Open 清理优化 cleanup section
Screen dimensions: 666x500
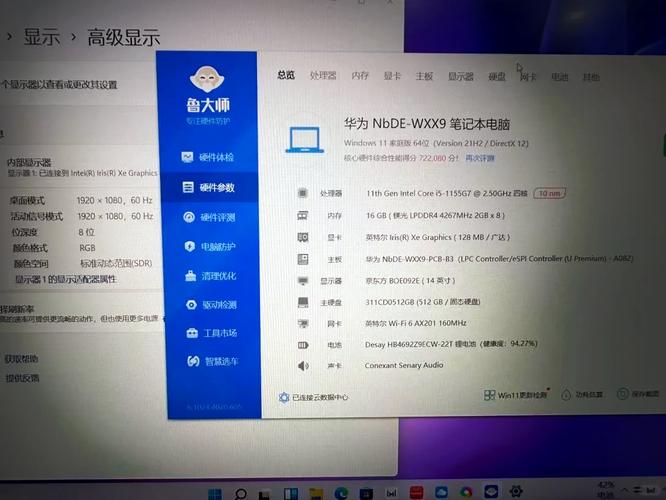[211, 276]
